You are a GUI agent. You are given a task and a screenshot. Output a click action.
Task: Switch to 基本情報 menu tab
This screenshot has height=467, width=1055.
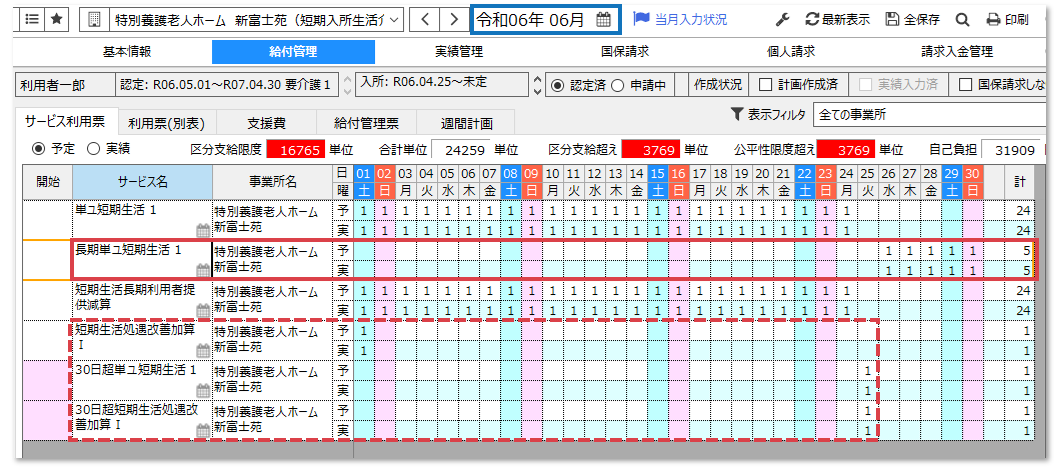tap(126, 52)
